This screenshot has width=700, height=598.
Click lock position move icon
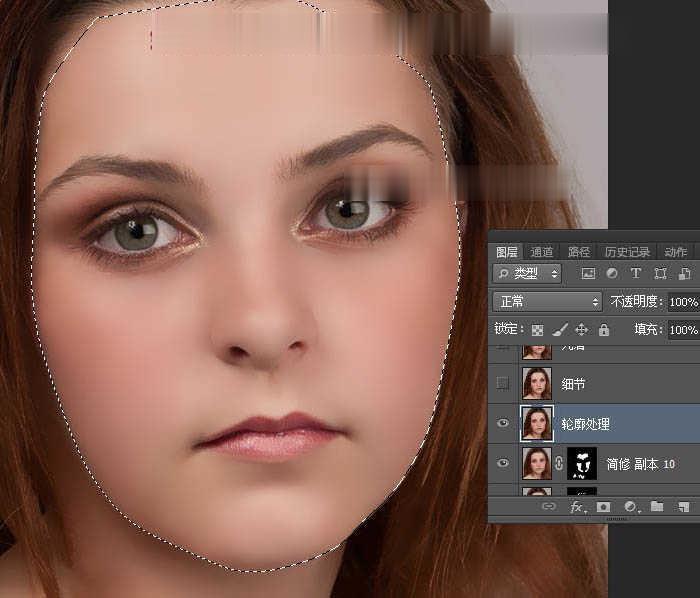coord(581,330)
